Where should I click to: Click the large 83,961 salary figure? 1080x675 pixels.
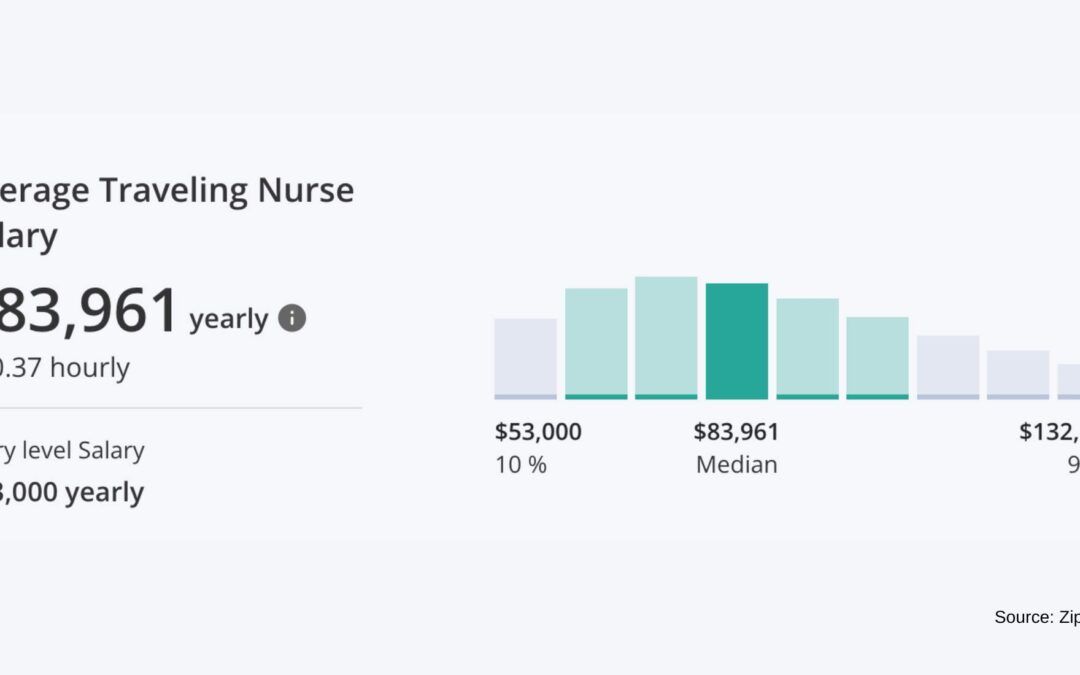(90, 311)
